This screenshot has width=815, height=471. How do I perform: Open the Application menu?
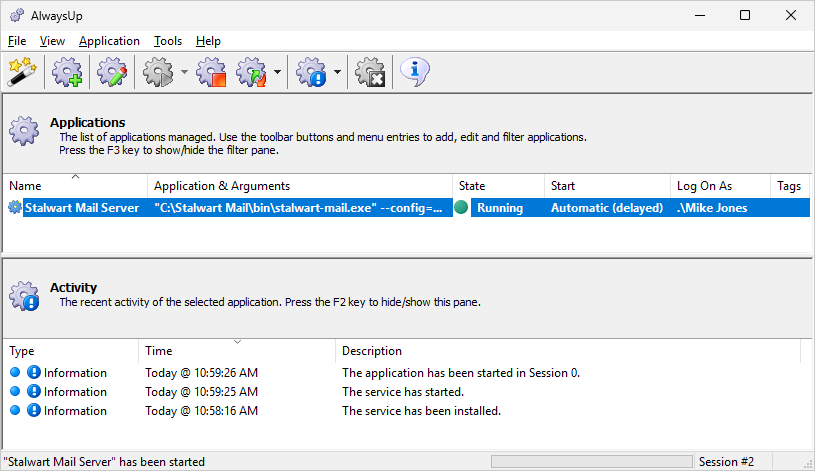(x=109, y=41)
